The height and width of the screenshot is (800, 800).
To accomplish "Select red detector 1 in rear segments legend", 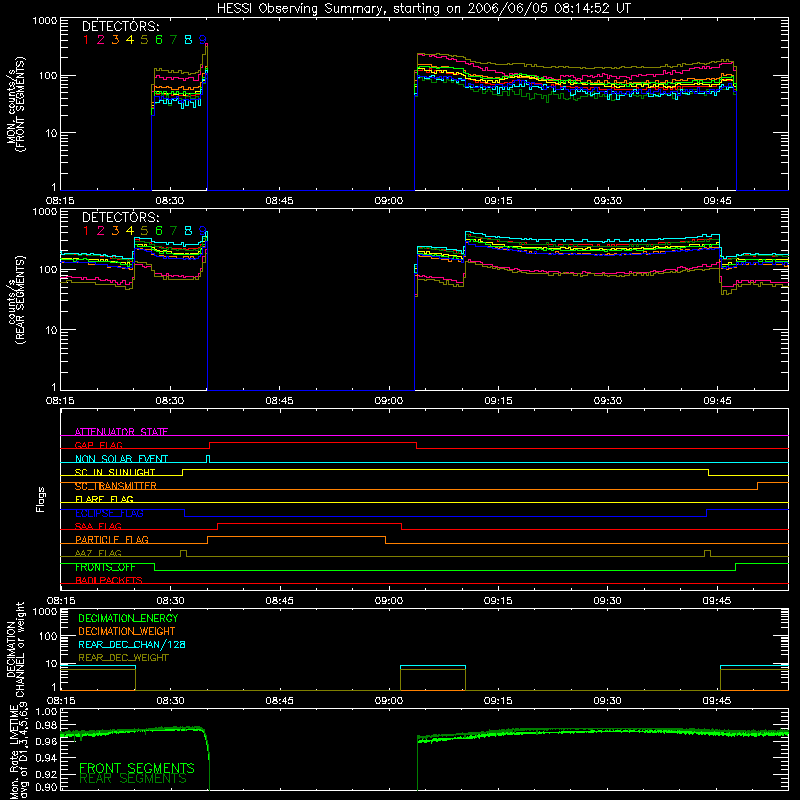I will point(86,231).
